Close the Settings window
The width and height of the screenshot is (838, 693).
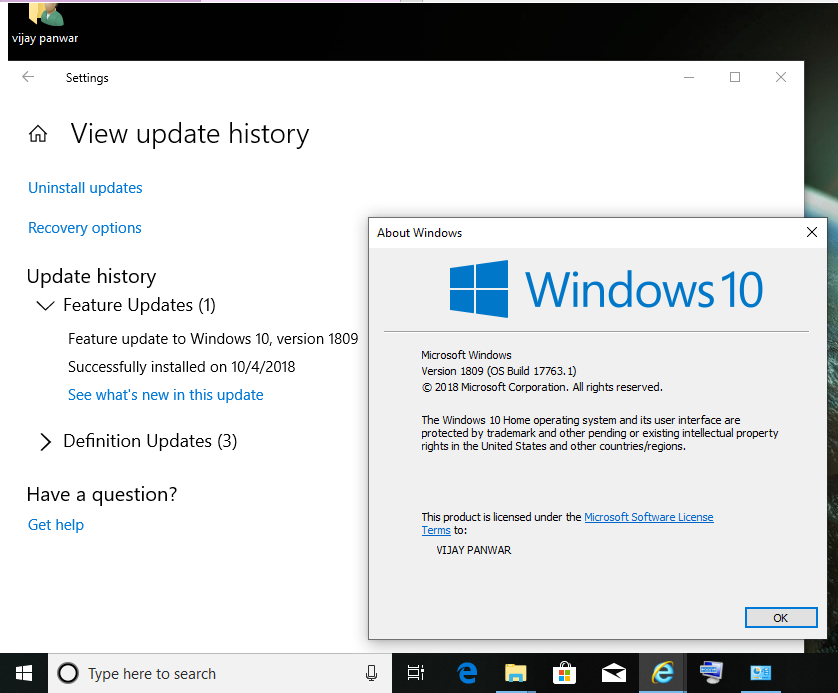tap(781, 77)
